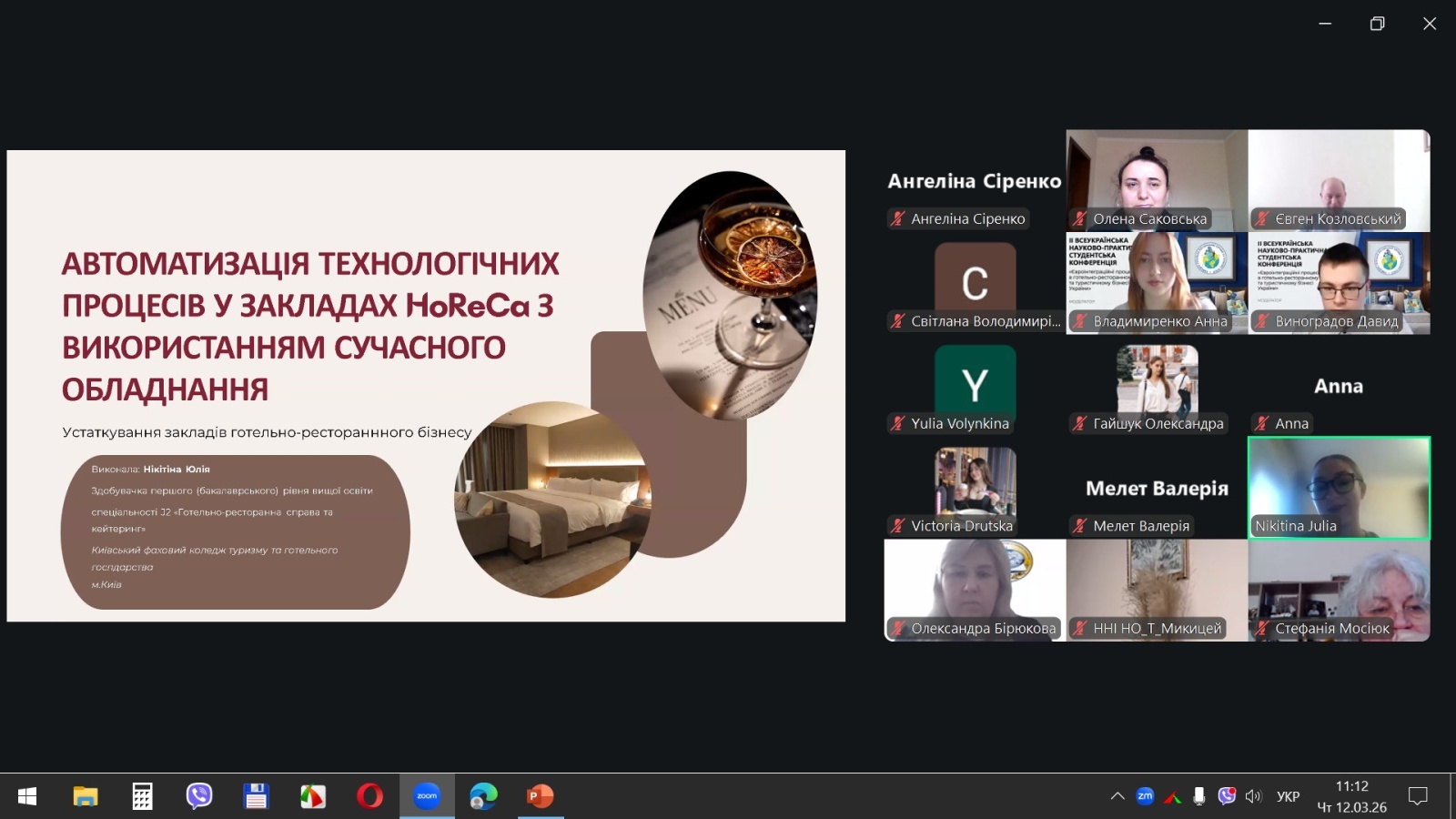The width and height of the screenshot is (1456, 819).
Task: Launch Opera browser from taskbar
Action: tap(369, 796)
